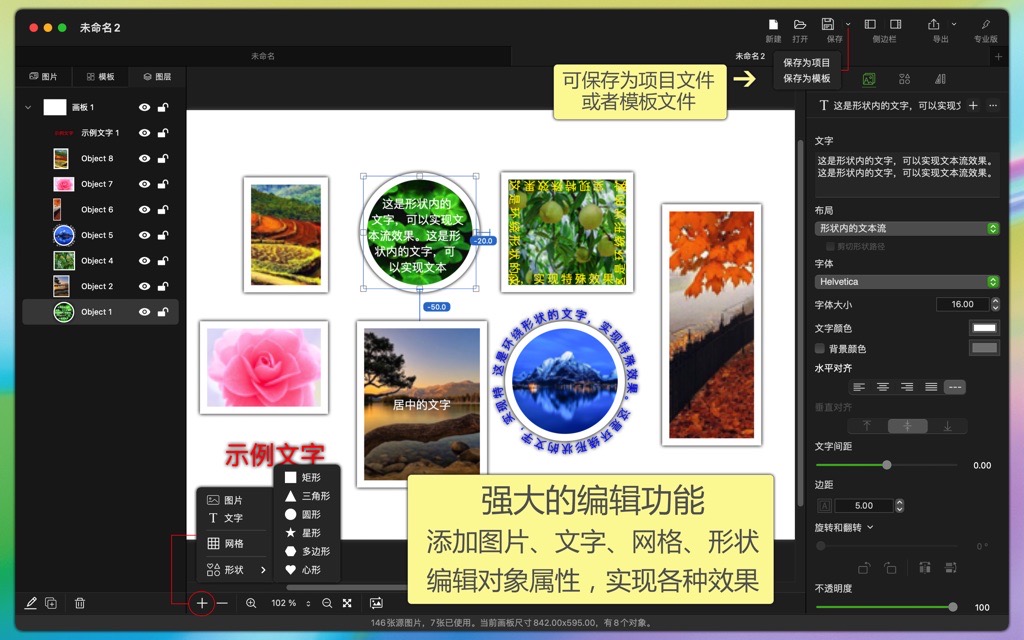Screen dimensions: 1024x640
Task: Enable the background color (背景颜色) checkbox
Action: (820, 349)
